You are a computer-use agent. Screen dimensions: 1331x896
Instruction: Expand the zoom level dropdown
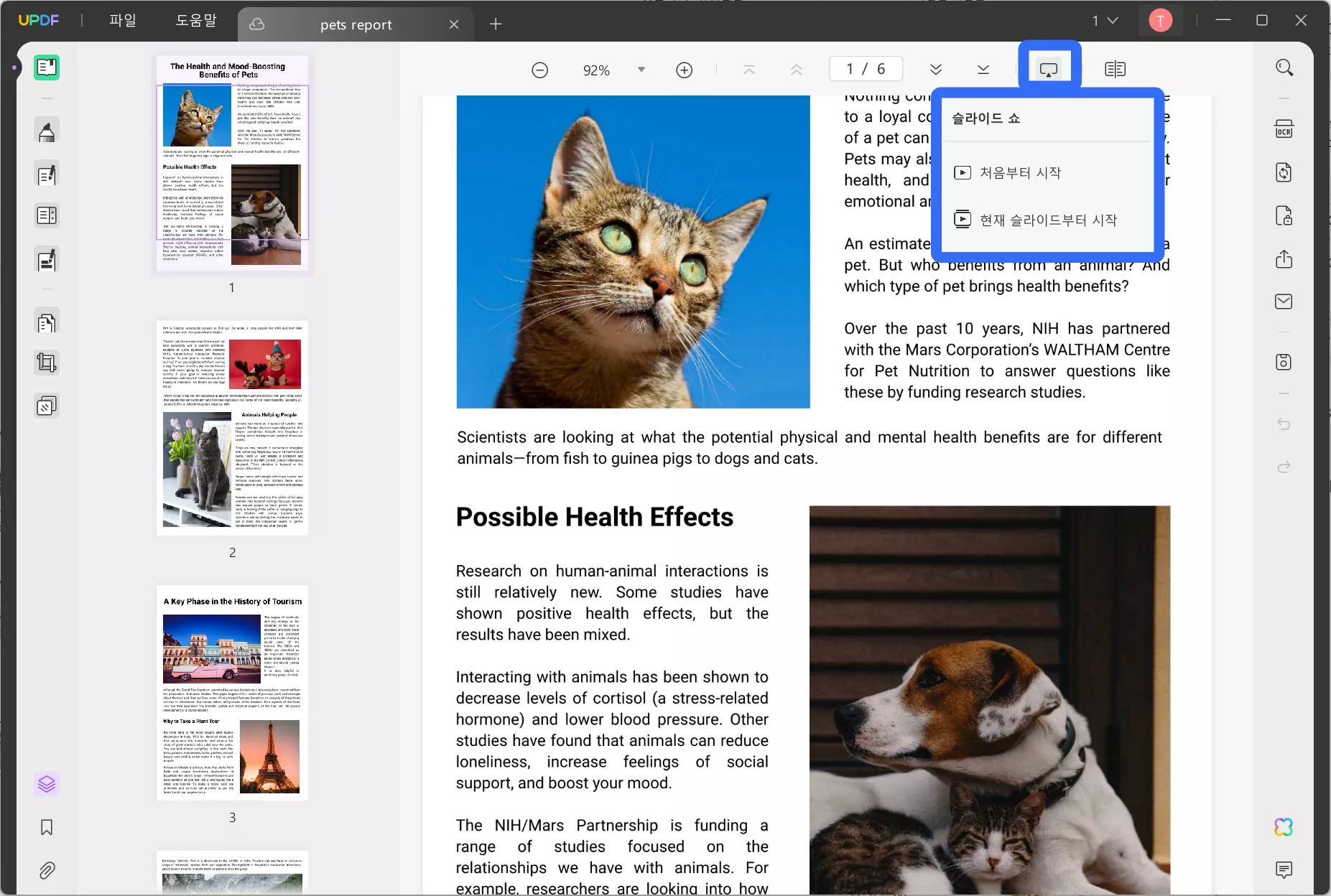[x=641, y=70]
